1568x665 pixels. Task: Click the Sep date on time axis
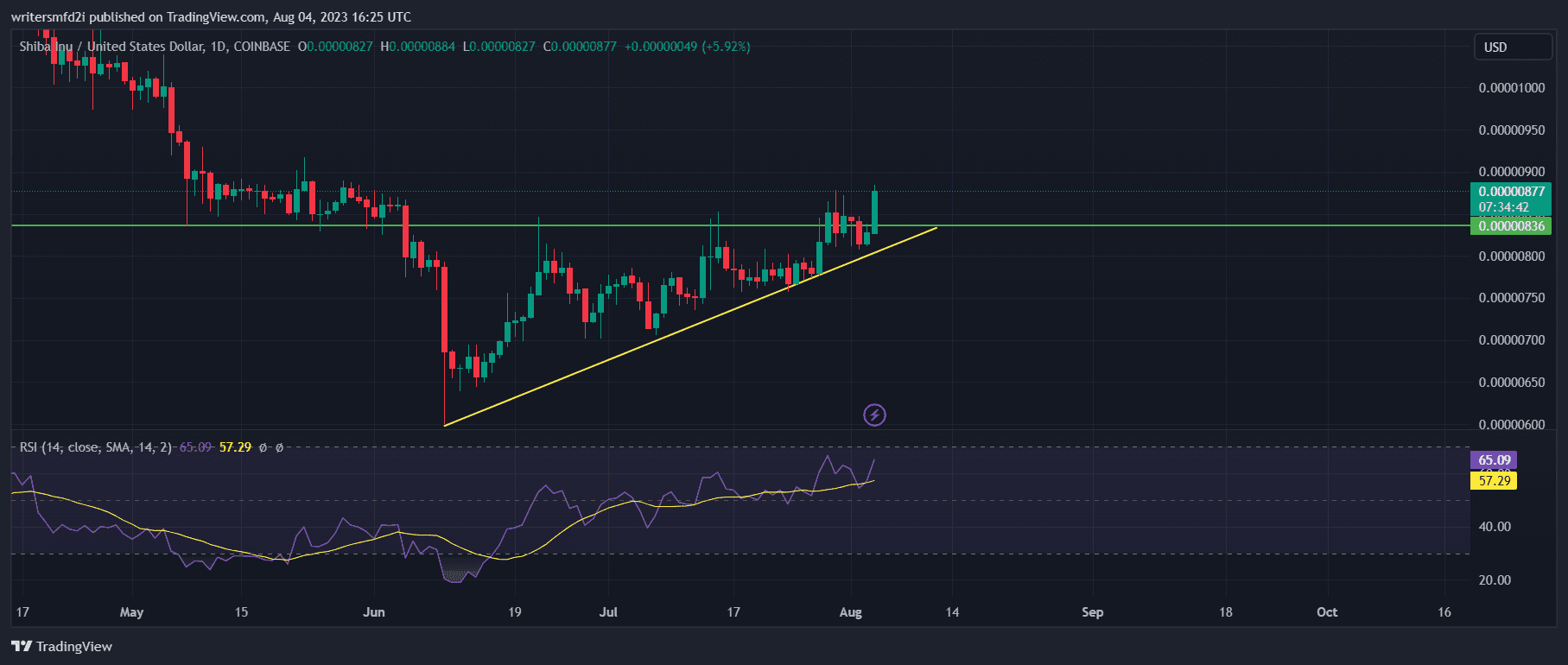[x=1093, y=612]
